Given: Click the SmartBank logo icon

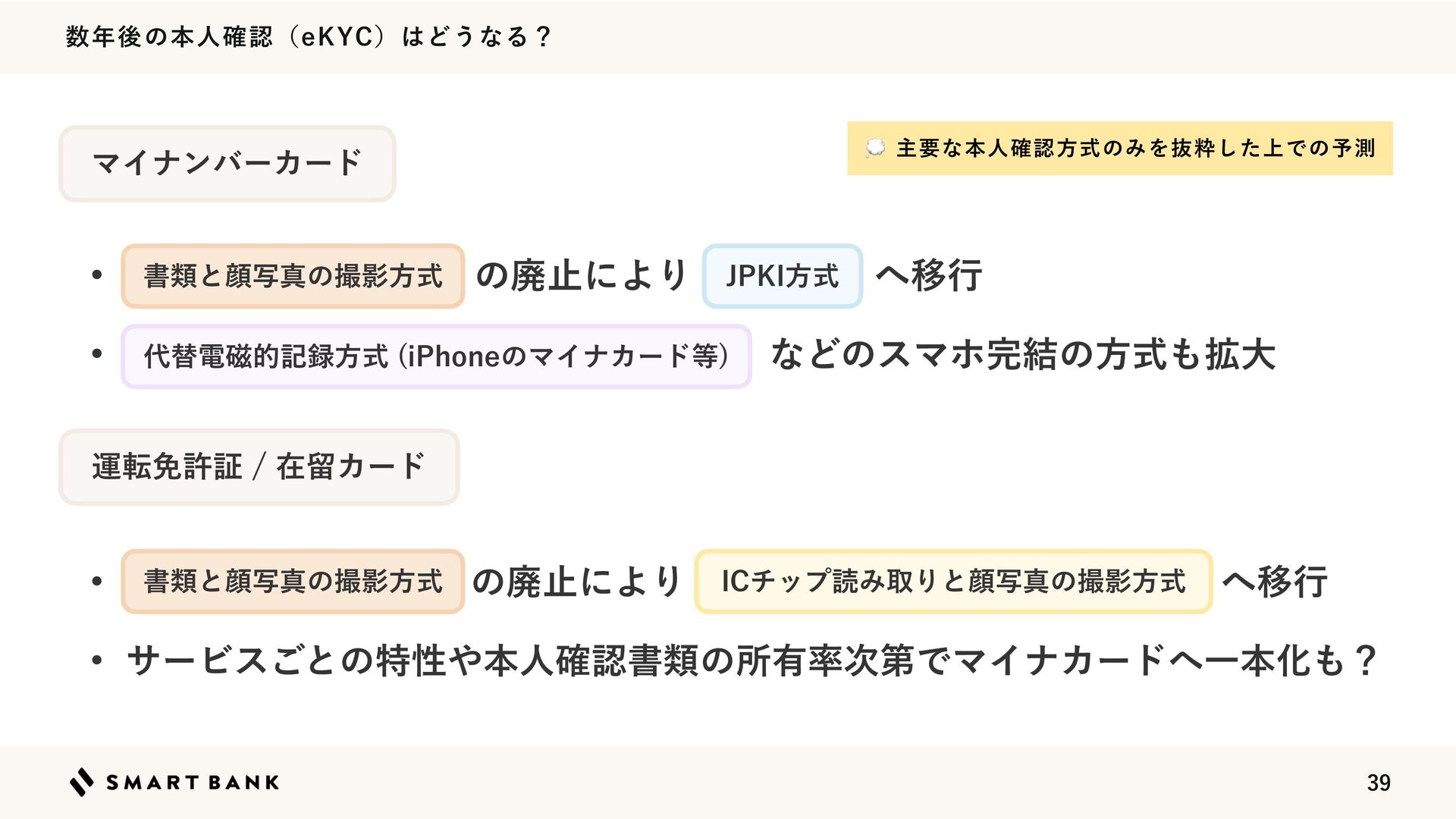Looking at the screenshot, I should click(82, 782).
